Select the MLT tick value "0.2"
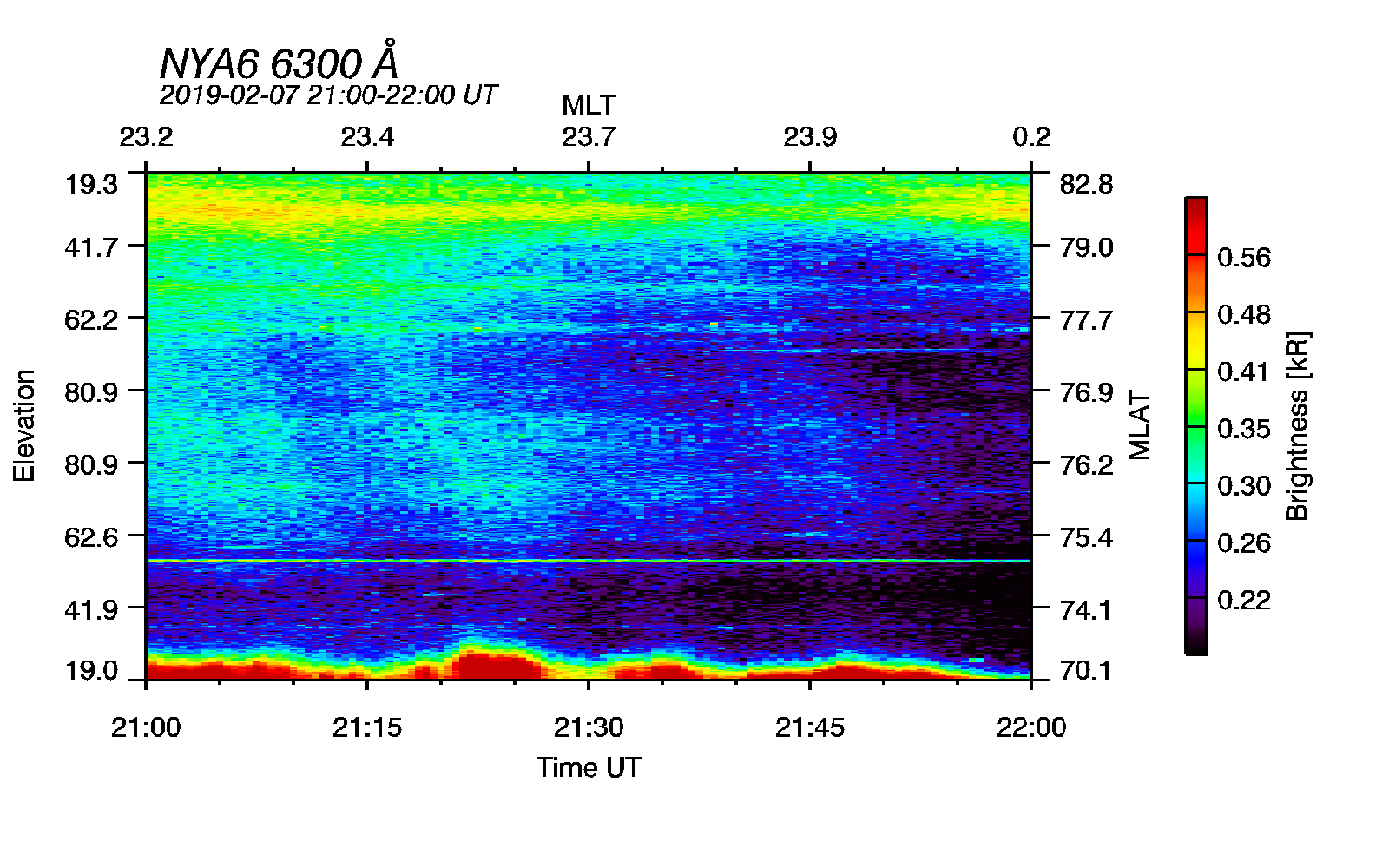The height and width of the screenshot is (868, 1389). pos(1031,136)
